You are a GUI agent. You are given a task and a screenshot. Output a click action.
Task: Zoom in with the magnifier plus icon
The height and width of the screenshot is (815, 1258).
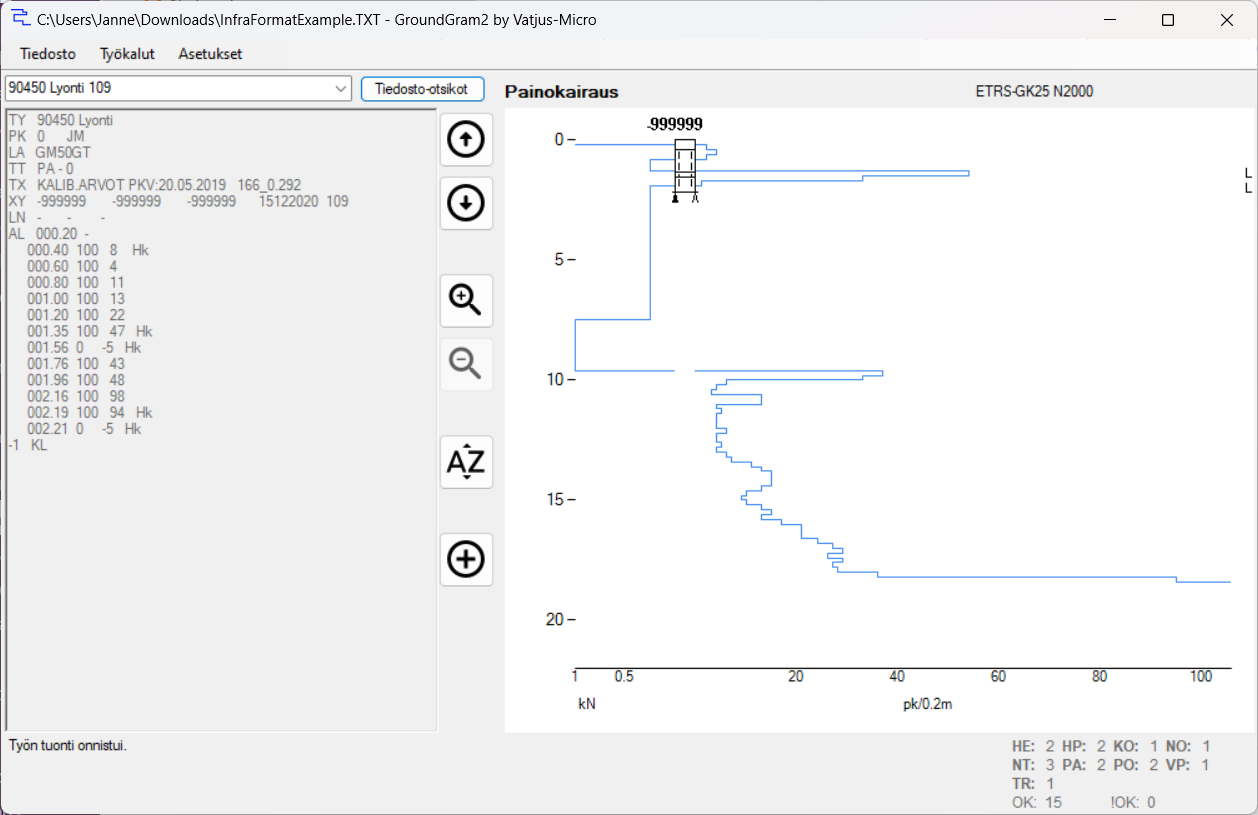(466, 300)
